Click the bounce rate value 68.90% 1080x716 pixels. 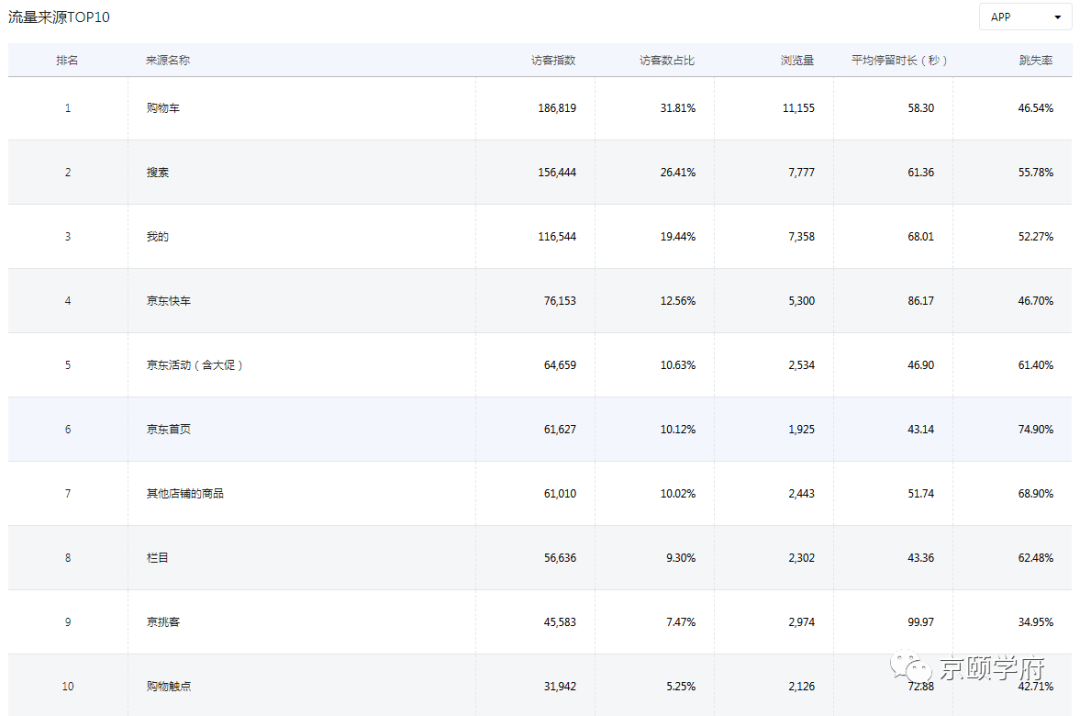coord(1035,494)
